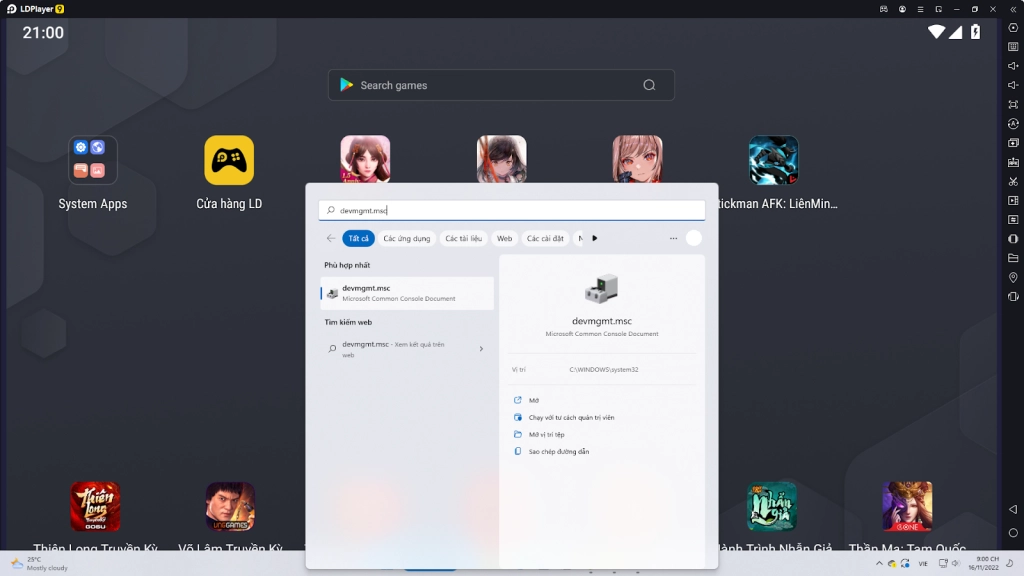This screenshot has height=576, width=1024.
Task: Click the taskbar volume speaker icon
Action: coord(955,564)
